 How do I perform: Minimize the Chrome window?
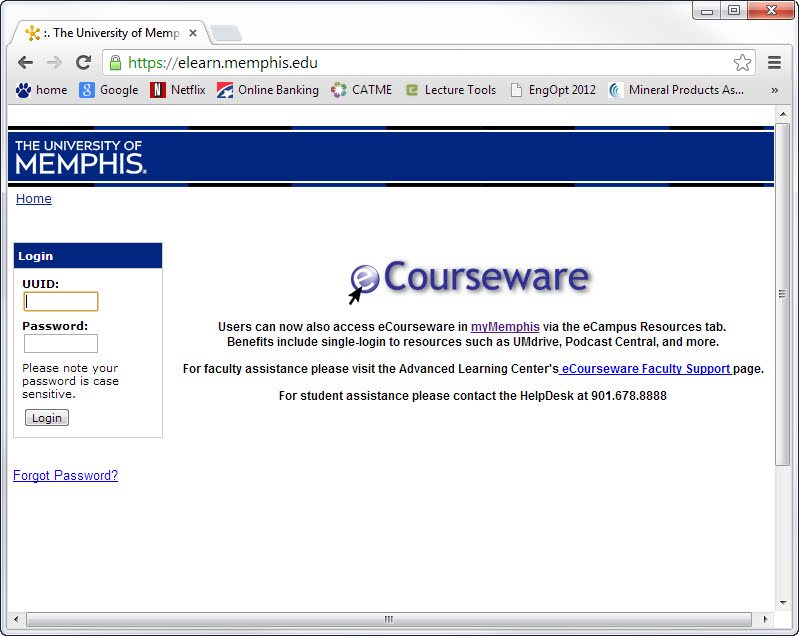(x=707, y=11)
